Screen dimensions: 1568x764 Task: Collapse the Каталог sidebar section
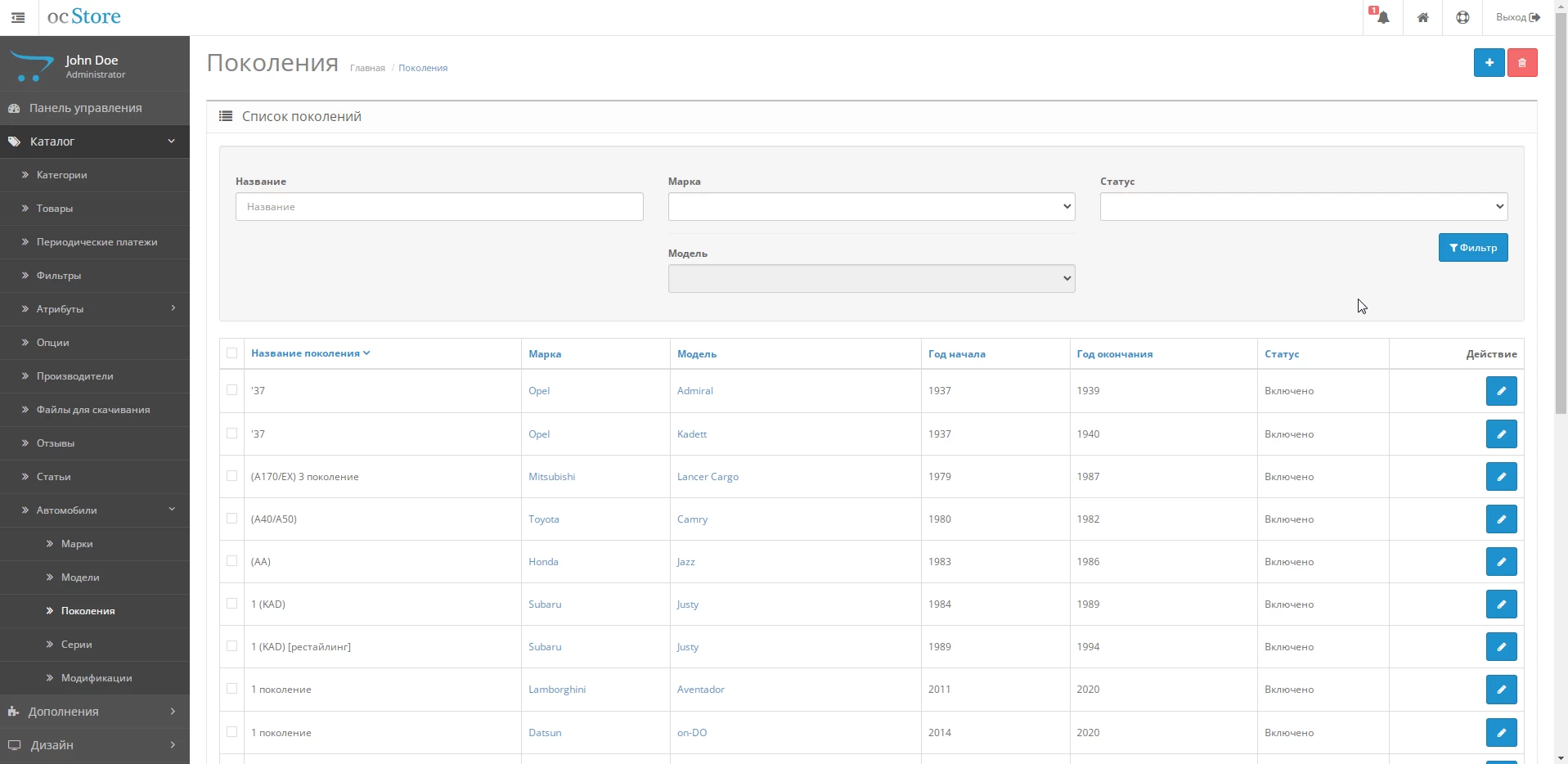point(95,142)
